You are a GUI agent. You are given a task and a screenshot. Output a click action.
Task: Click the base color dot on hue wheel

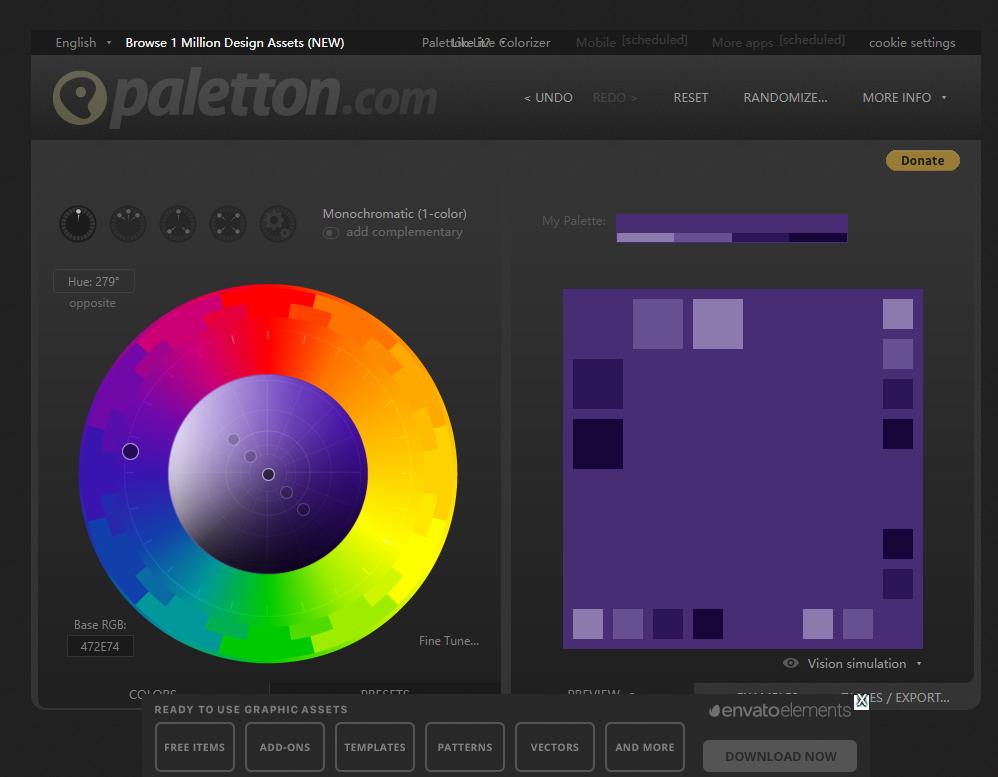click(x=130, y=452)
